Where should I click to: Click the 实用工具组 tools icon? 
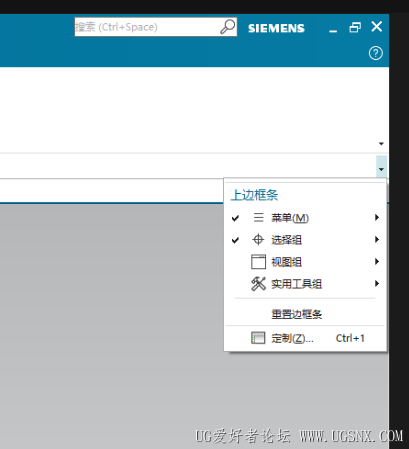258,284
